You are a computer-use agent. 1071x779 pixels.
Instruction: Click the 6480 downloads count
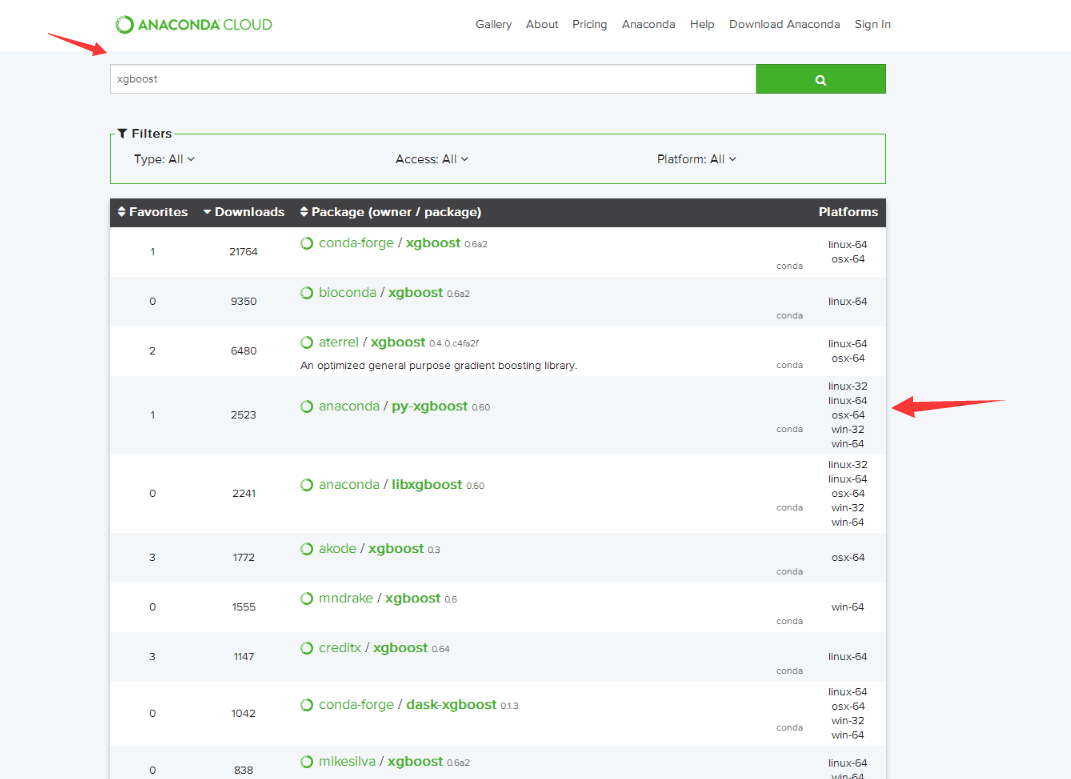243,351
